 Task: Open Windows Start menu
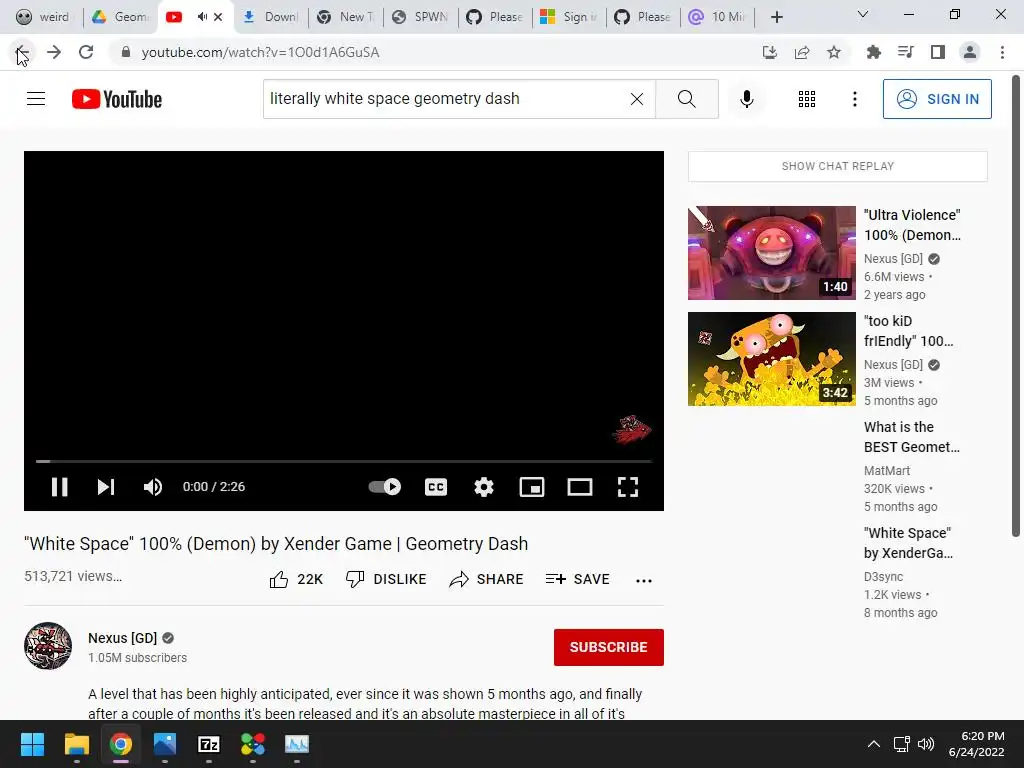(x=32, y=744)
